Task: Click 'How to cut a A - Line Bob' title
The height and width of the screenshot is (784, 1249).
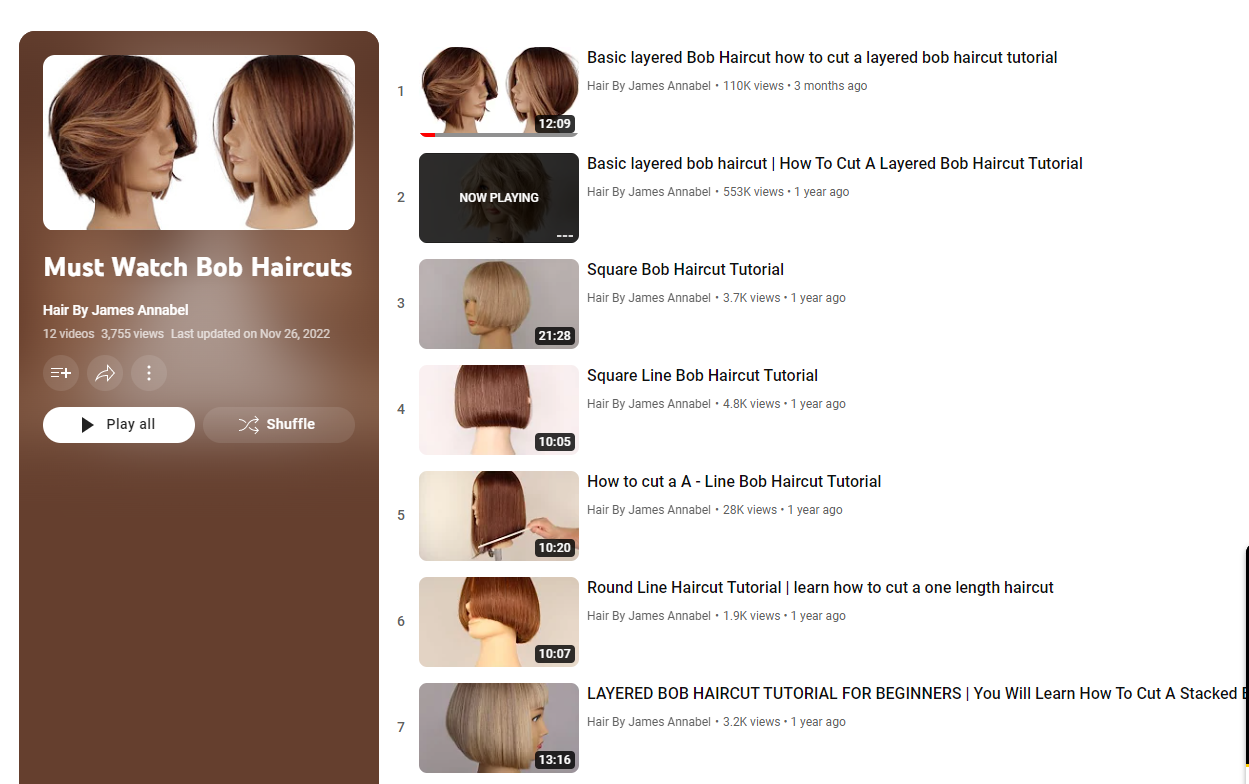Action: (x=733, y=482)
